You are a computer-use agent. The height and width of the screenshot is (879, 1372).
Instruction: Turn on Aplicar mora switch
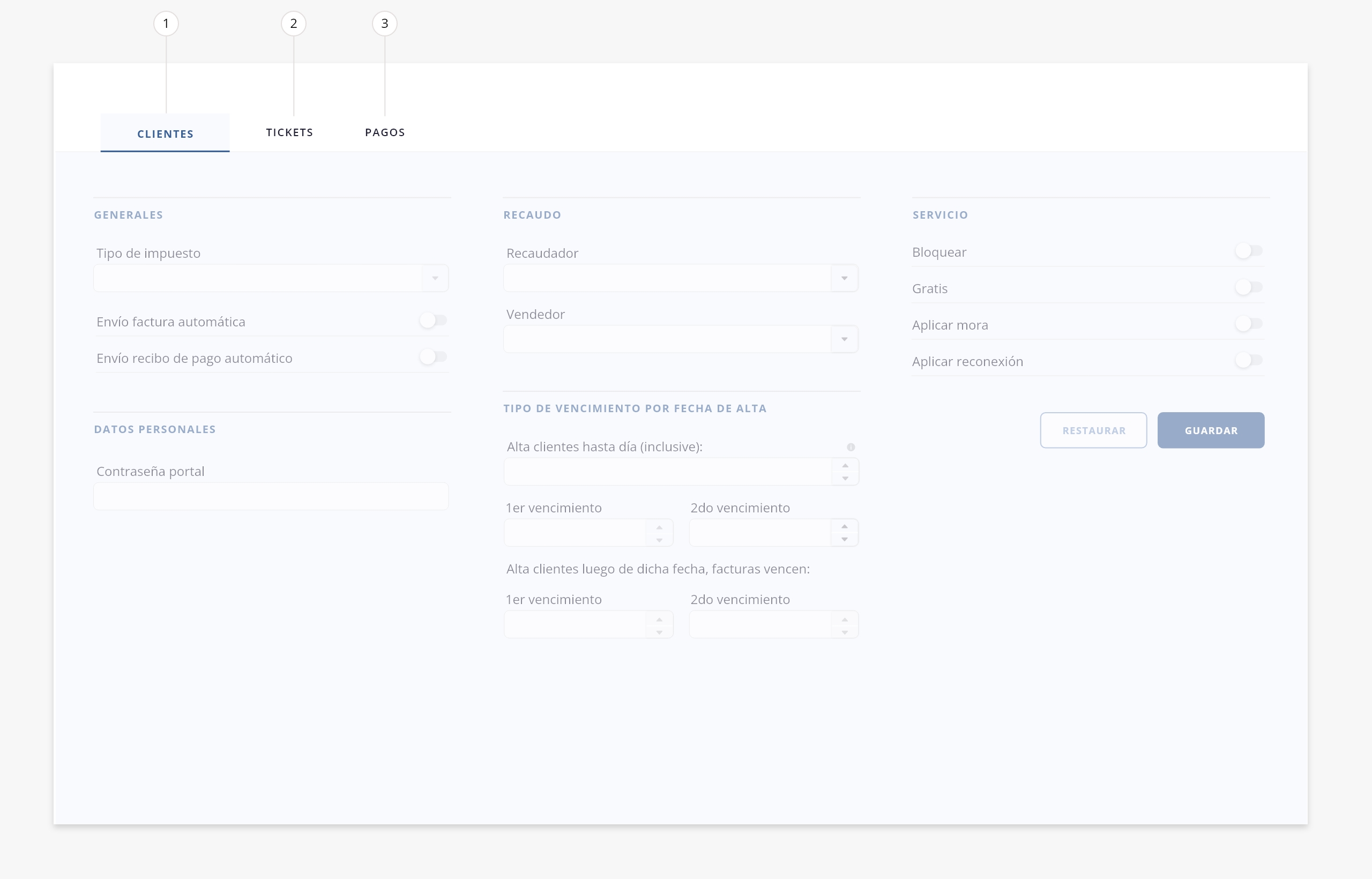click(x=1249, y=324)
